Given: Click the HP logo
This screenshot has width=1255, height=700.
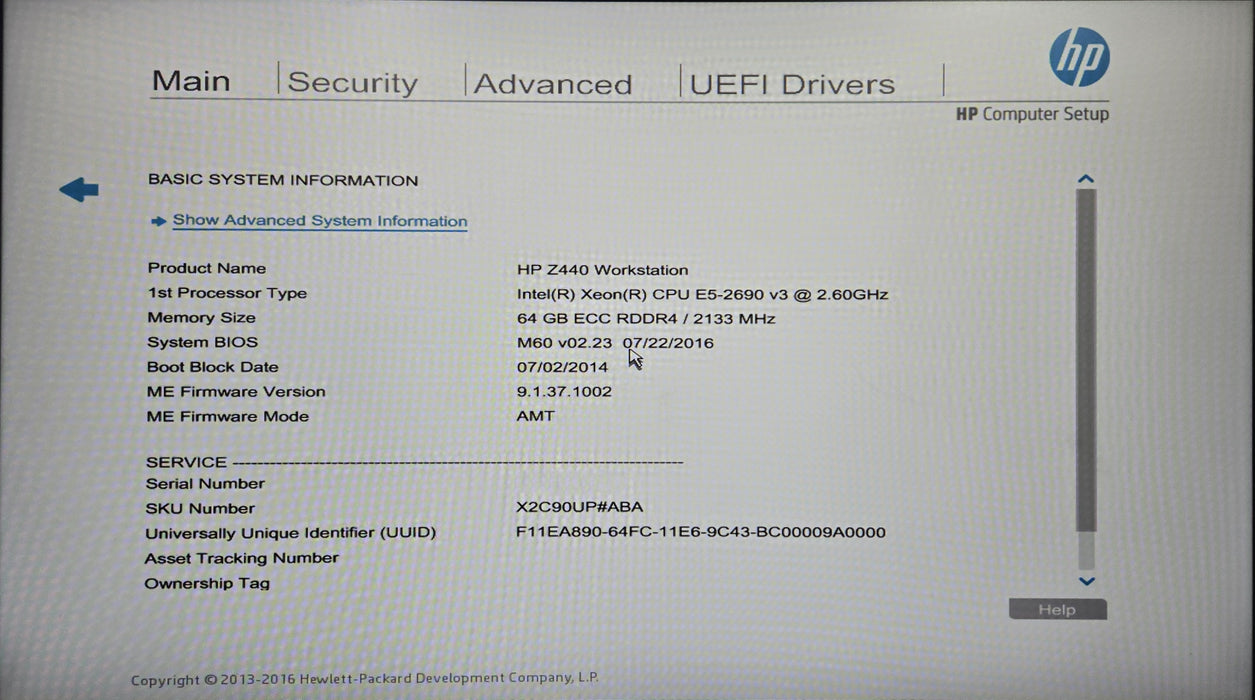Looking at the screenshot, I should point(1079,57).
